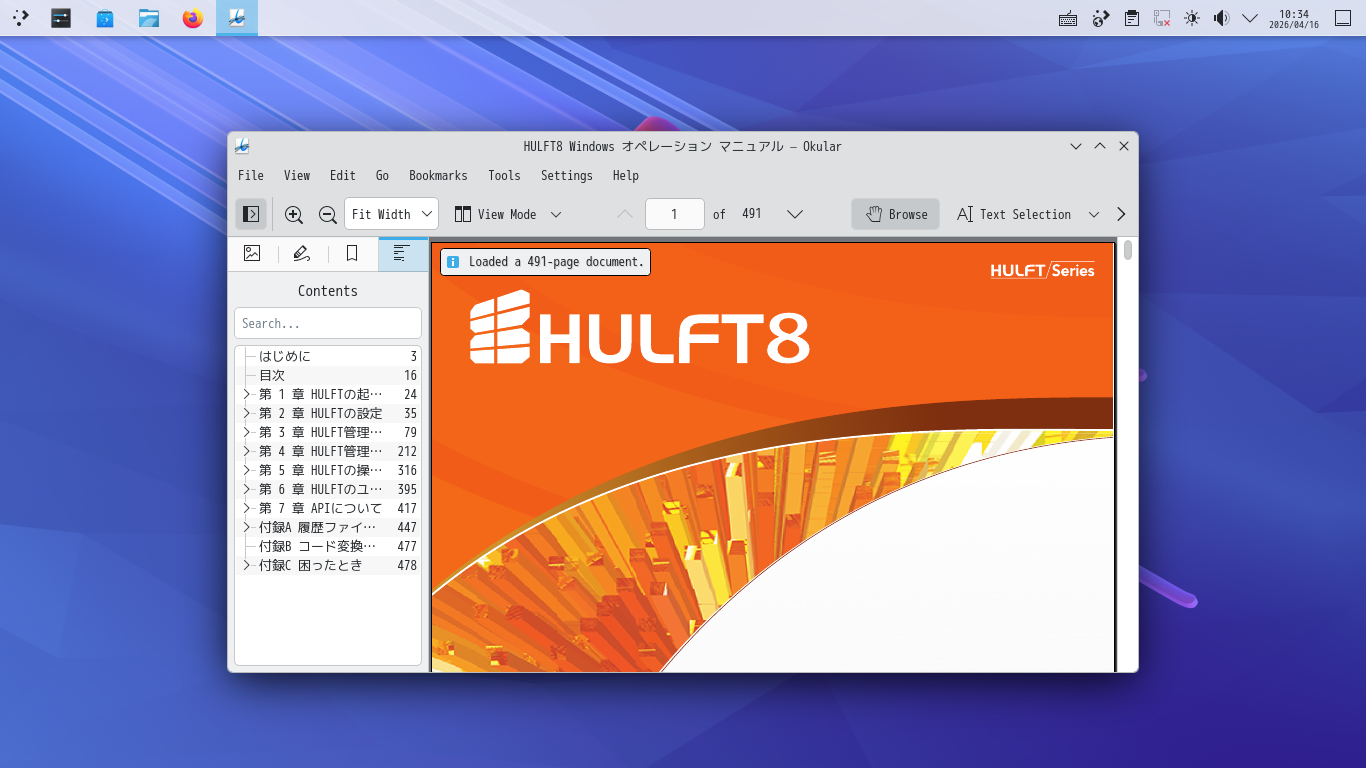Expand the 第 3 章 tree node

(247, 432)
